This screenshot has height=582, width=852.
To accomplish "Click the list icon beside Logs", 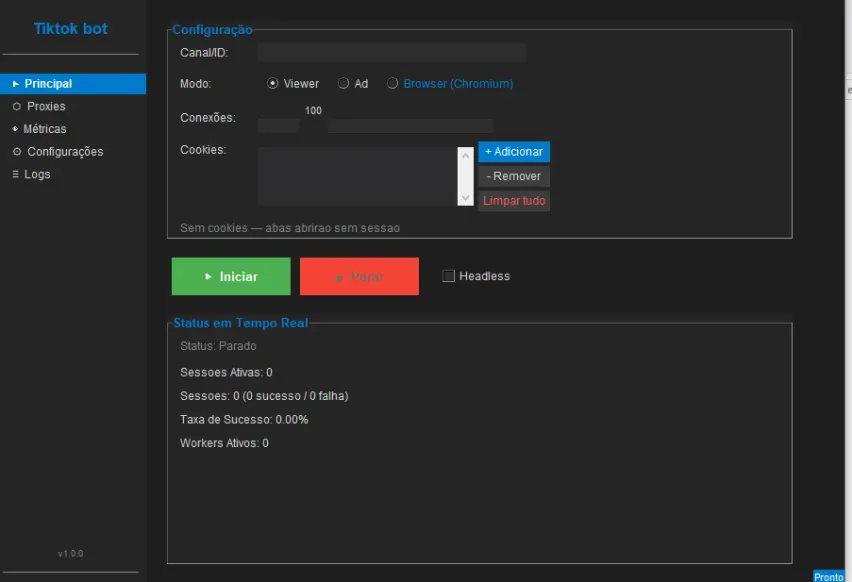I will pyautogui.click(x=15, y=174).
